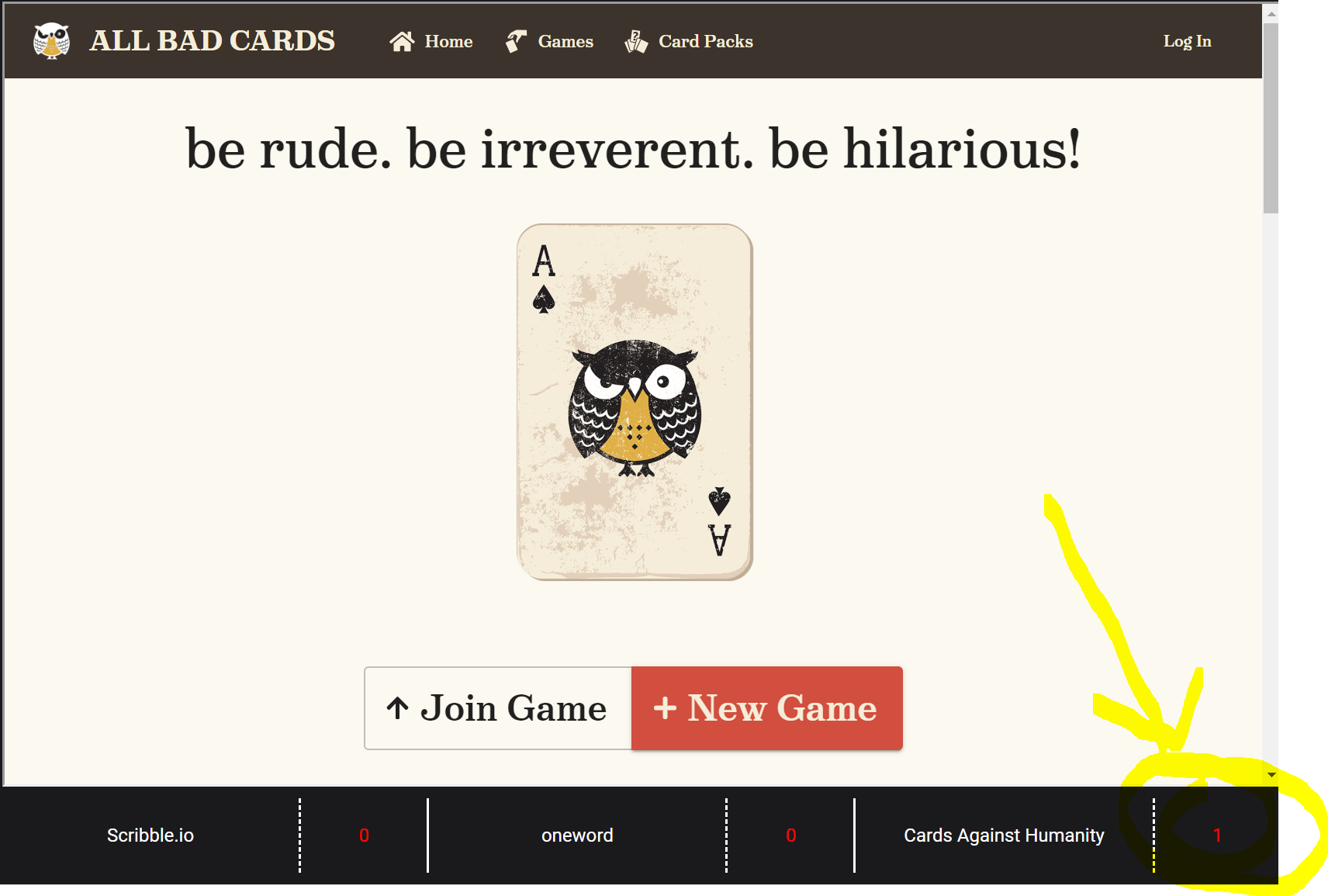Viewport: 1328px width, 896px height.
Task: Start a New Game
Action: pyautogui.click(x=767, y=708)
